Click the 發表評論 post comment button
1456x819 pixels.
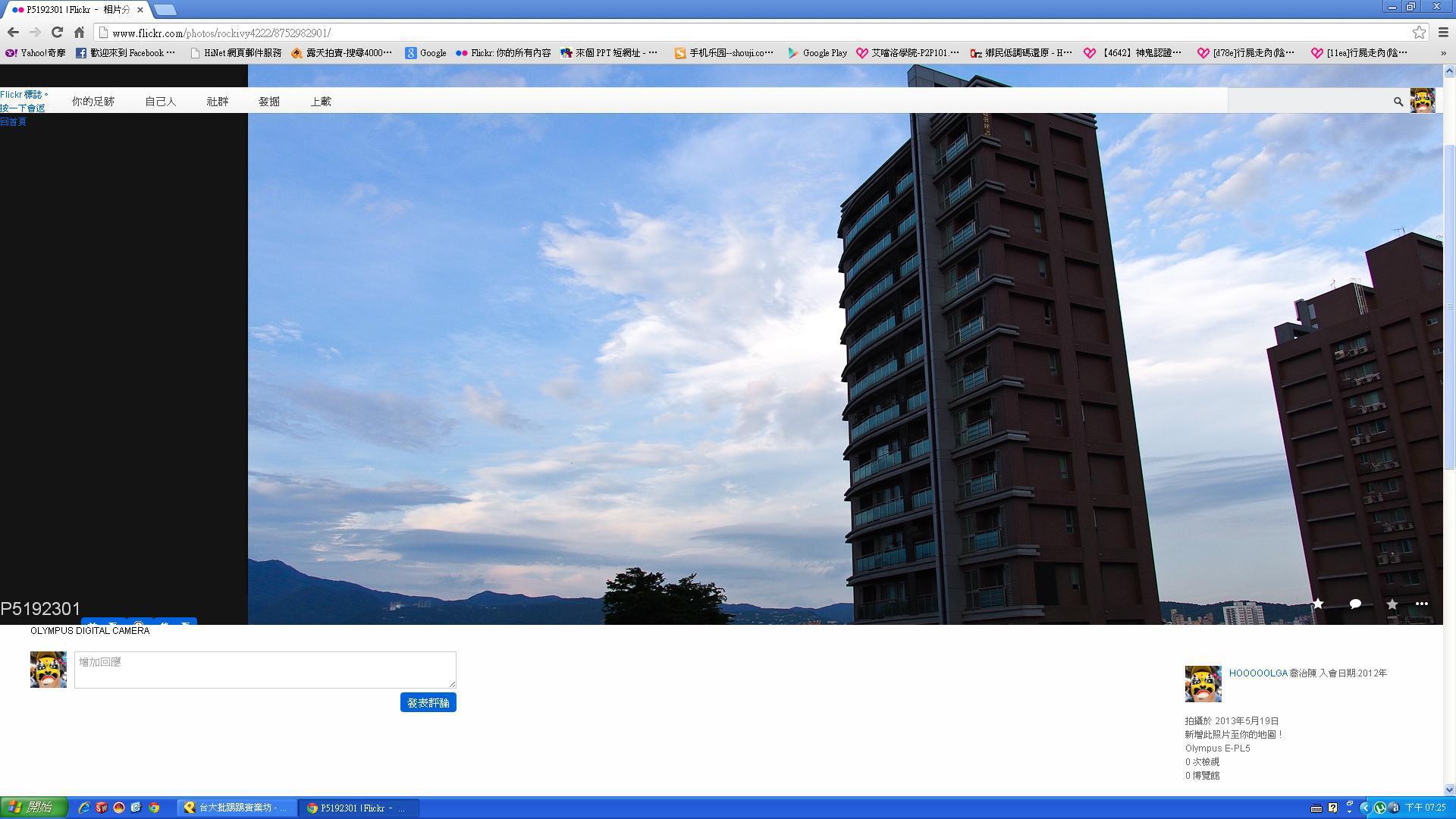[428, 702]
